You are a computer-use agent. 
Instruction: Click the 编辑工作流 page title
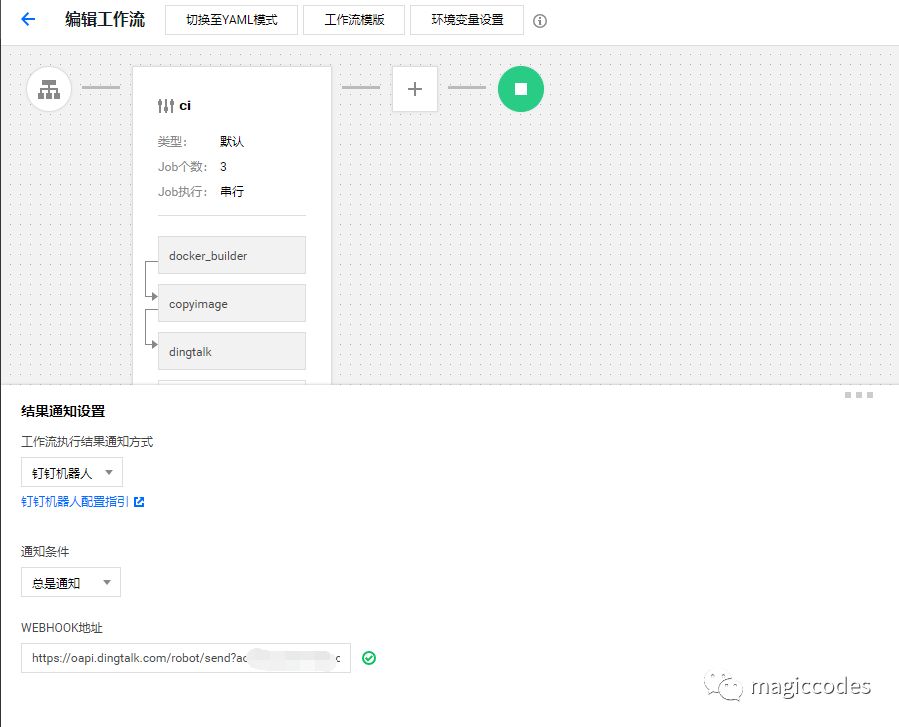click(105, 19)
